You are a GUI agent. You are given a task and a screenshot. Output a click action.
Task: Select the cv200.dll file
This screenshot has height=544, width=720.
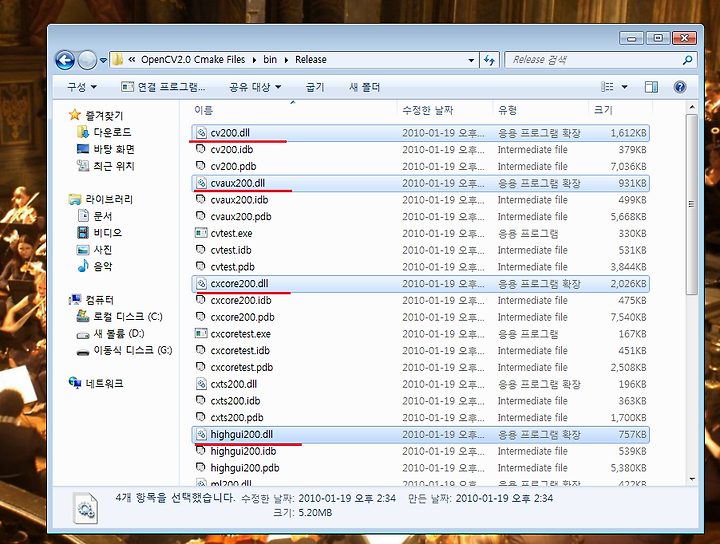(420, 133)
